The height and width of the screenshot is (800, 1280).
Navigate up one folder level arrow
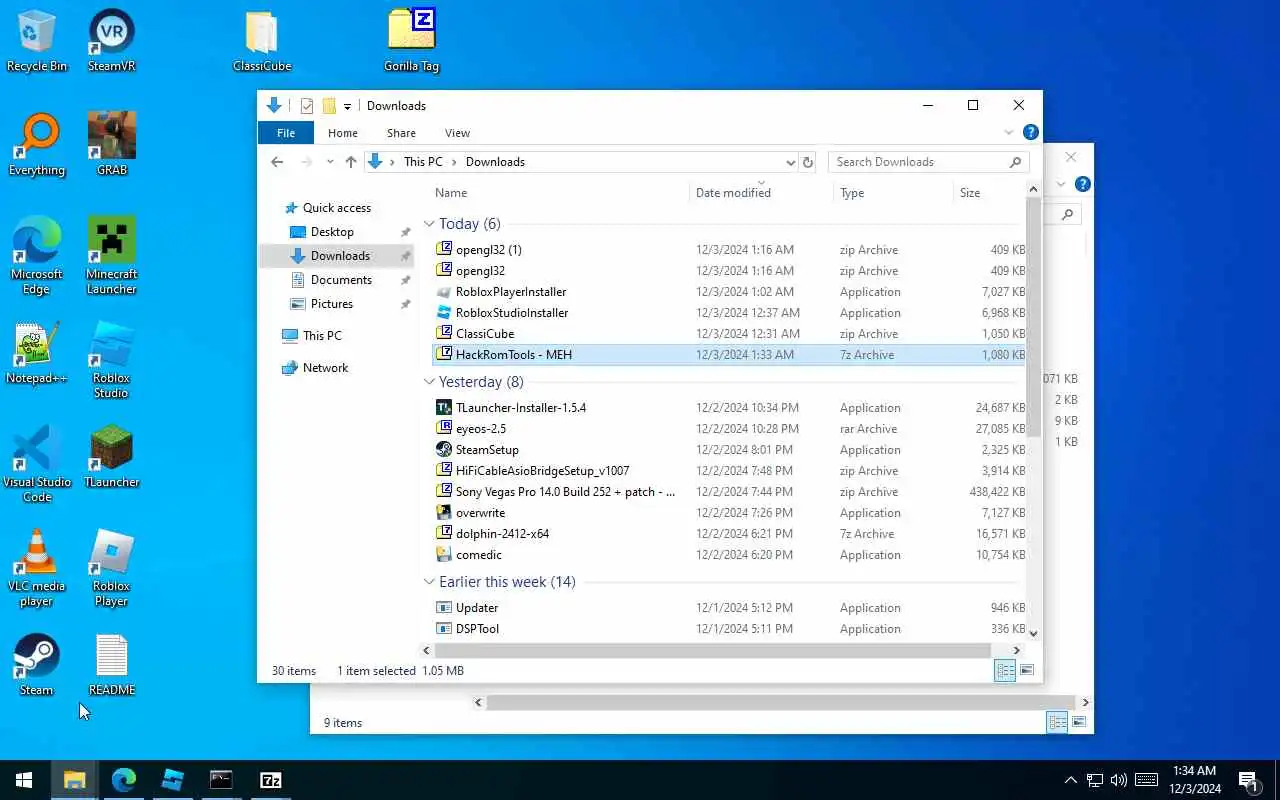point(350,162)
